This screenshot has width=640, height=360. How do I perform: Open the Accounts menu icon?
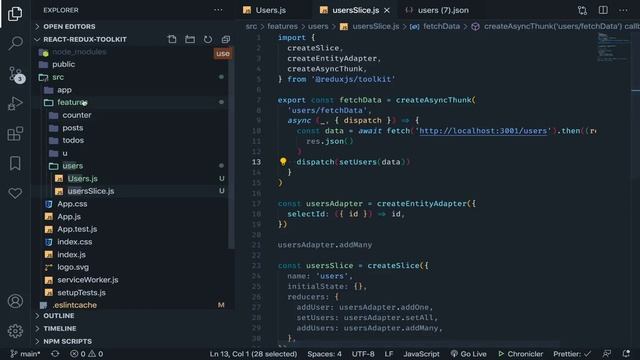15,301
